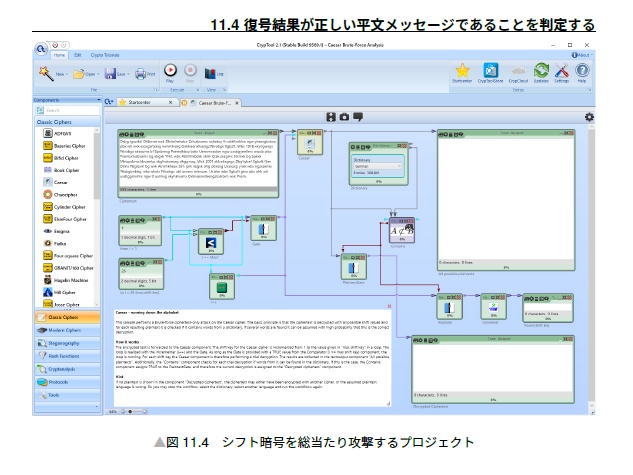
Task: Select Steganography category
Action: (x=67, y=343)
